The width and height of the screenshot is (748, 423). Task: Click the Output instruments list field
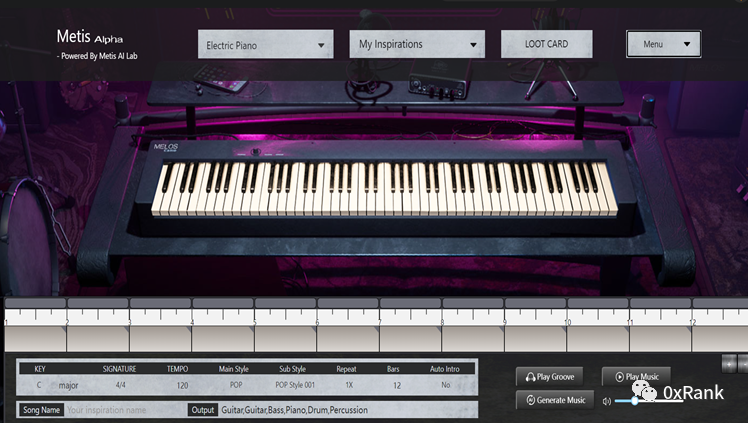pos(347,410)
